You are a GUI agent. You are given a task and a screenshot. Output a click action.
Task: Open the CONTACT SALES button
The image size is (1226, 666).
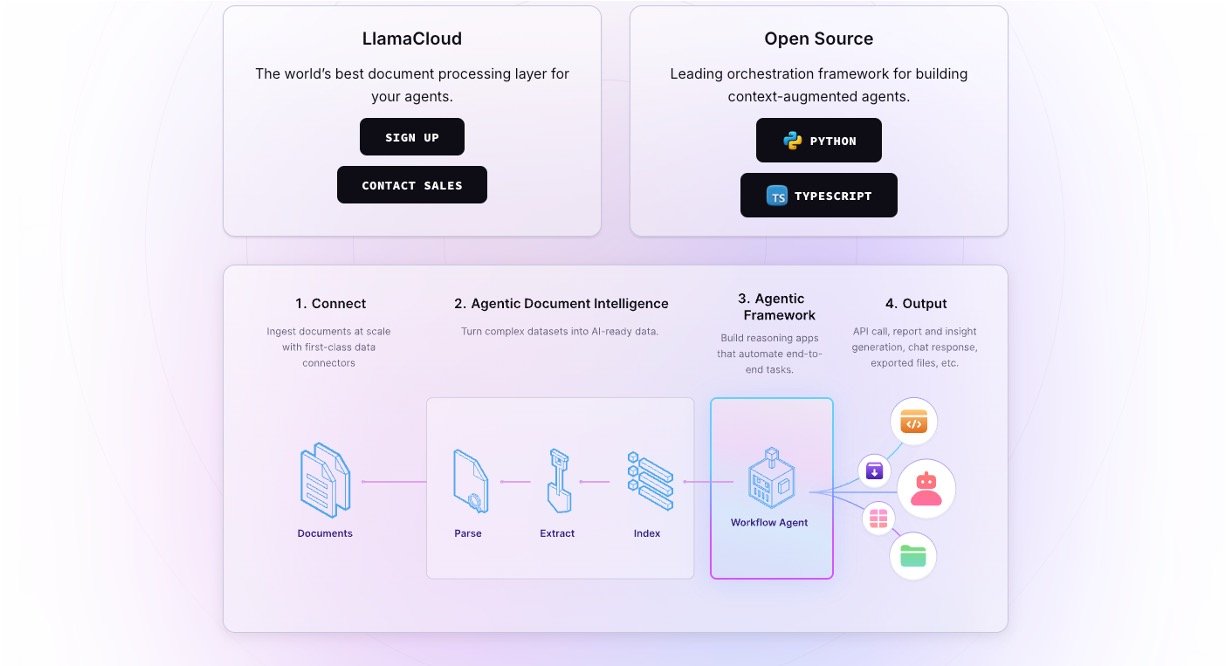point(412,185)
